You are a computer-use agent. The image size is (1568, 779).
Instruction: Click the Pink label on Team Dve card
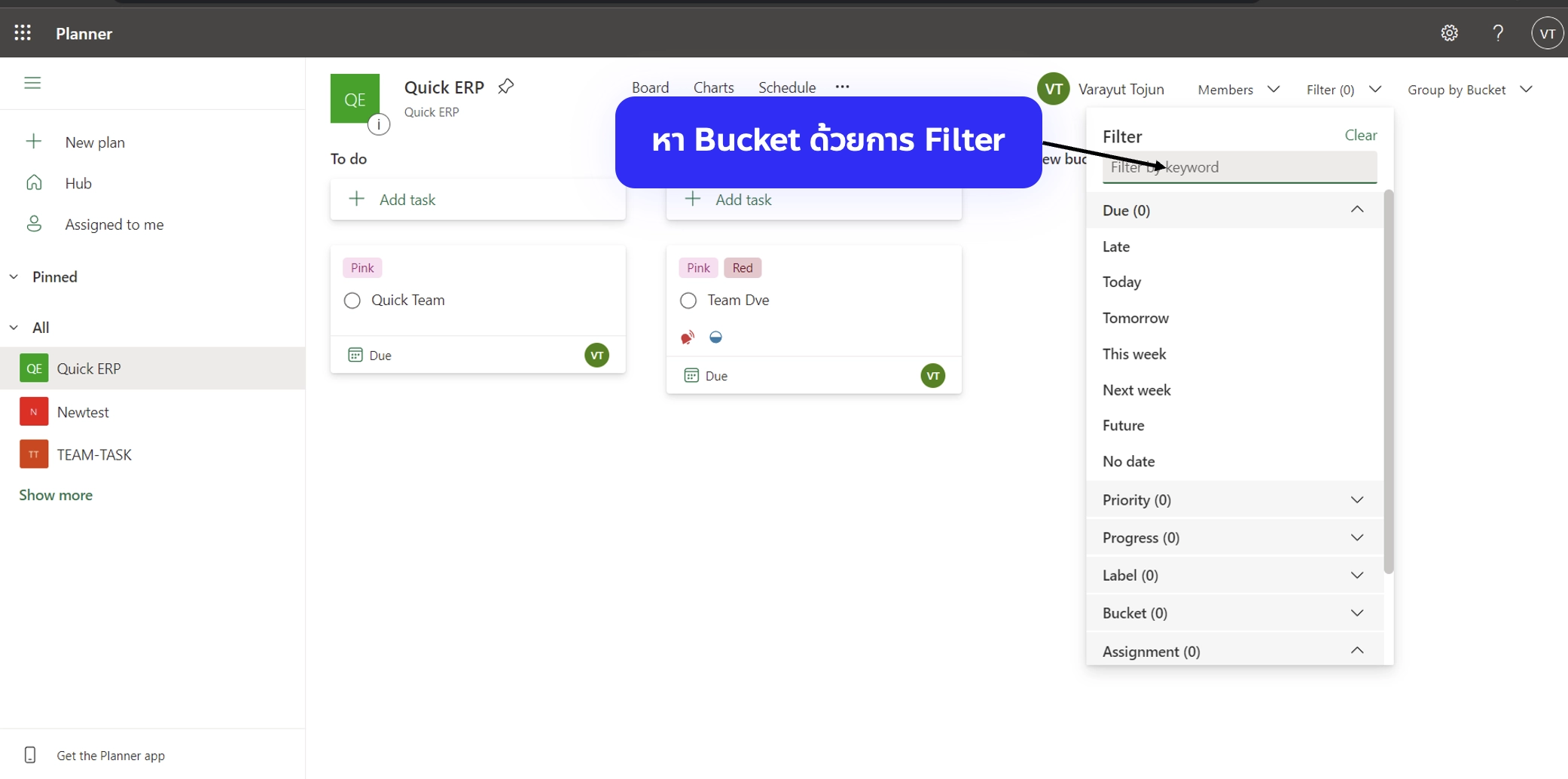[698, 267]
